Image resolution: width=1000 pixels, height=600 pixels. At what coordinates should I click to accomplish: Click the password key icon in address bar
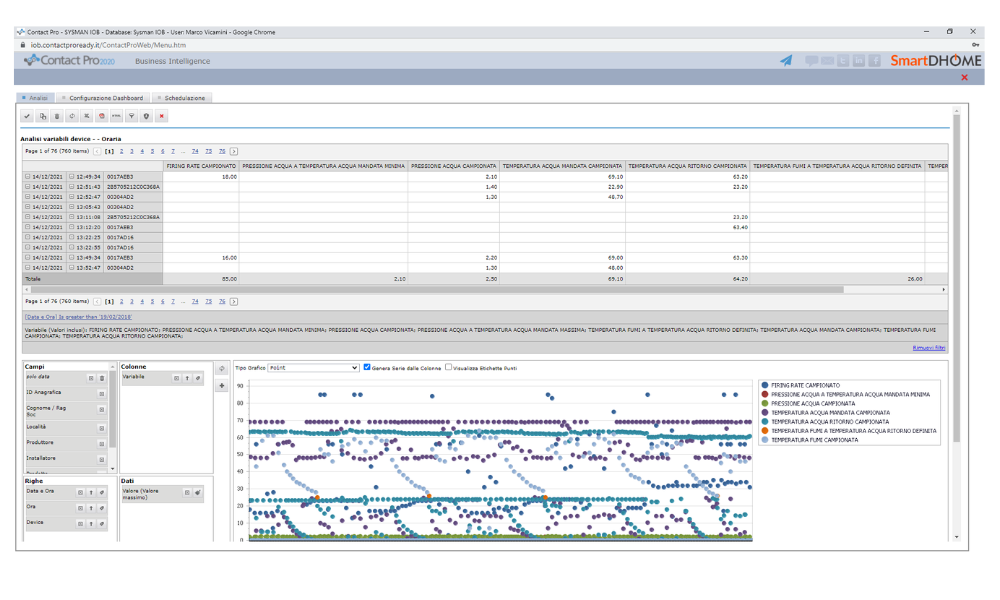pos(975,45)
